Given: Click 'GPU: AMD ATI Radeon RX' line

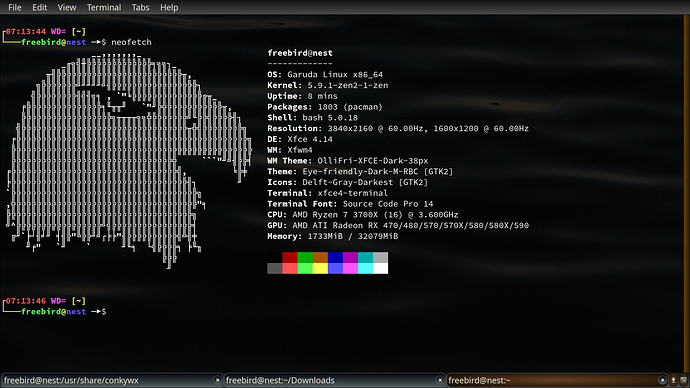Looking at the screenshot, I should tap(398, 225).
